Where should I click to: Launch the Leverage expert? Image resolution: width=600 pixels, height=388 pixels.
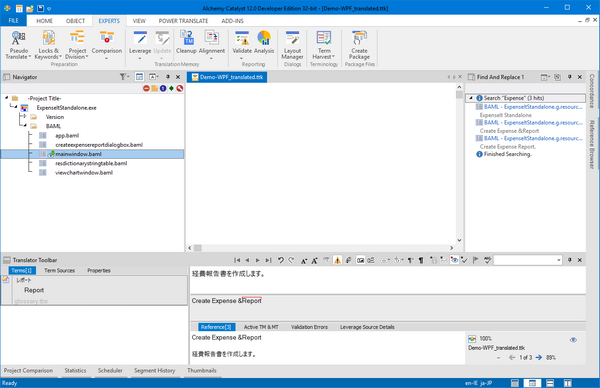[140, 44]
